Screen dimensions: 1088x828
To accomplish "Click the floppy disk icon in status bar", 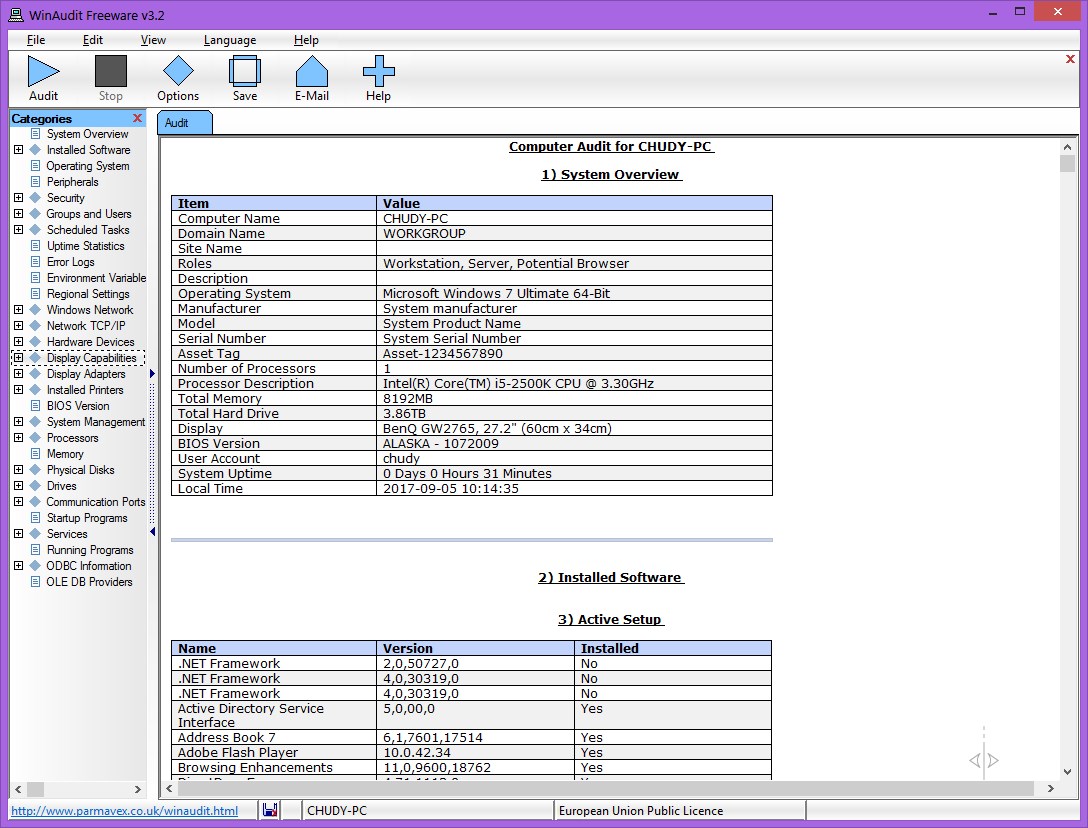I will 270,810.
